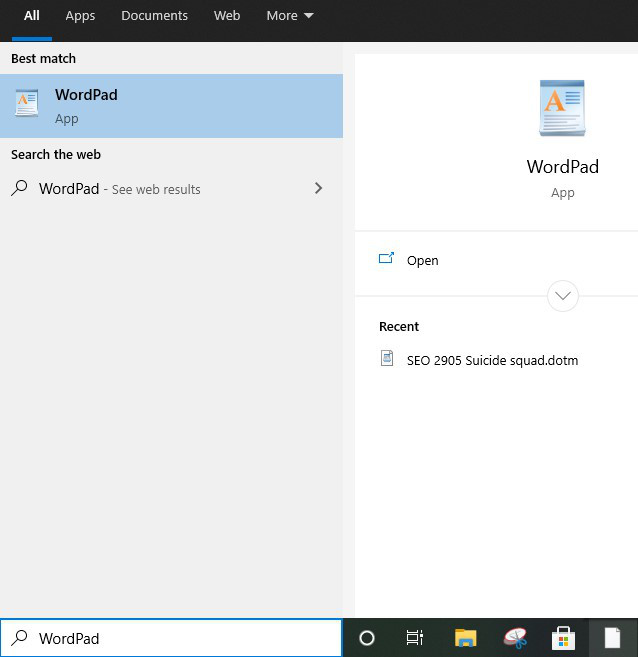The width and height of the screenshot is (638, 657).
Task: Open recent file SEO 2905 Suicide squad.dotm
Action: [492, 360]
